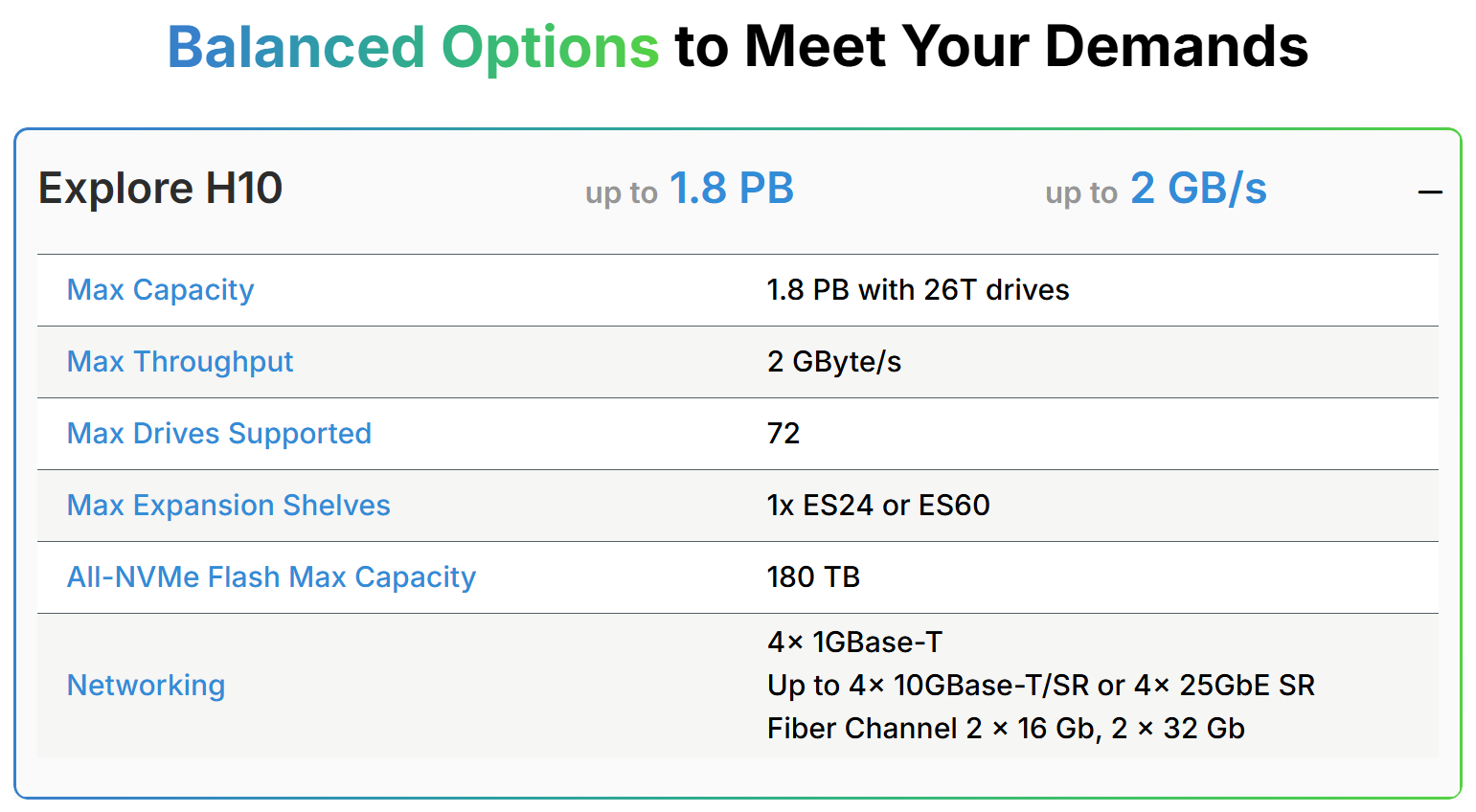Click the Max Throughput link
The height and width of the screenshot is (812, 1476).
coord(179,361)
